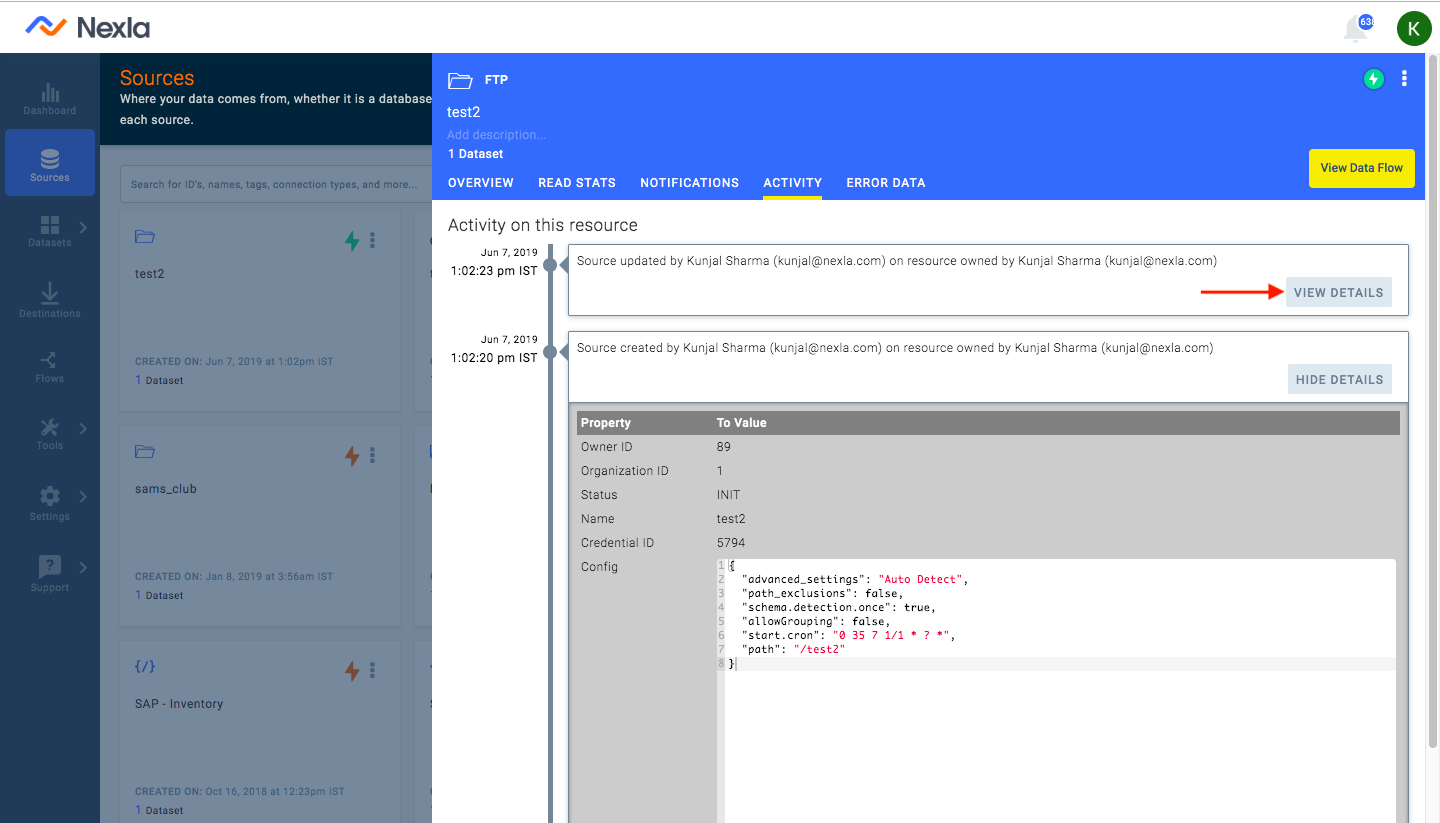Click the Sources page heading
This screenshot has height=823, width=1440.
[x=157, y=78]
